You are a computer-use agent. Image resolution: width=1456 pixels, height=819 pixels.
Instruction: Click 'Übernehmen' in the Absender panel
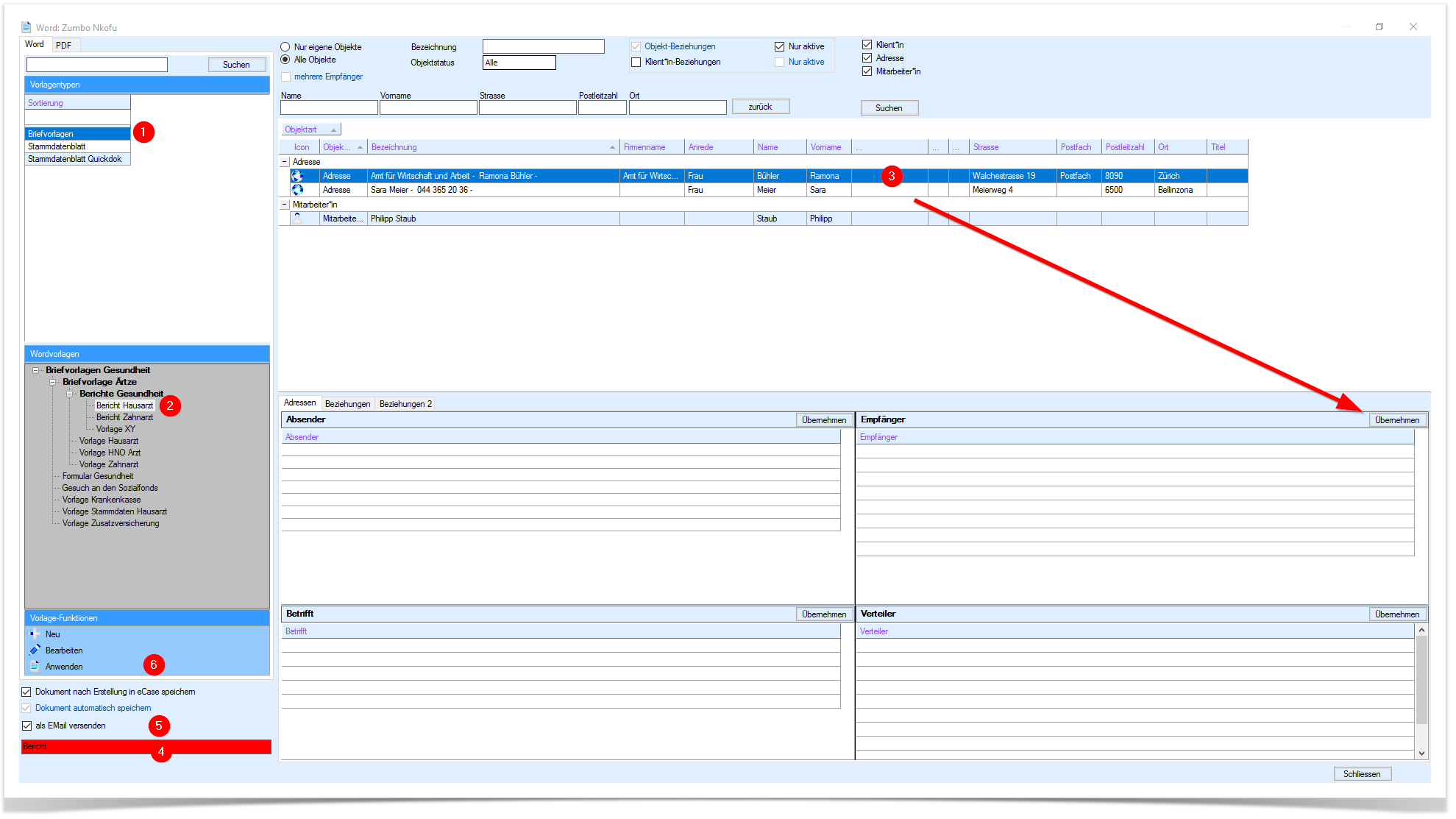(824, 420)
